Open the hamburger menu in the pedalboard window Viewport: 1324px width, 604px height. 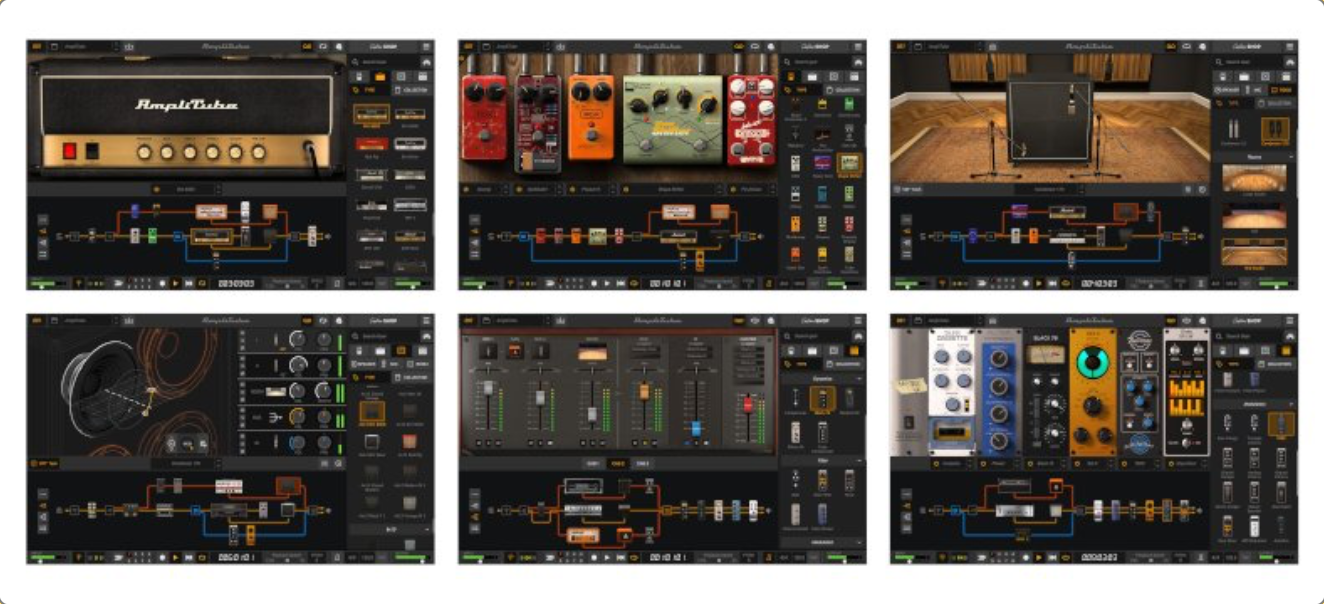859,46
